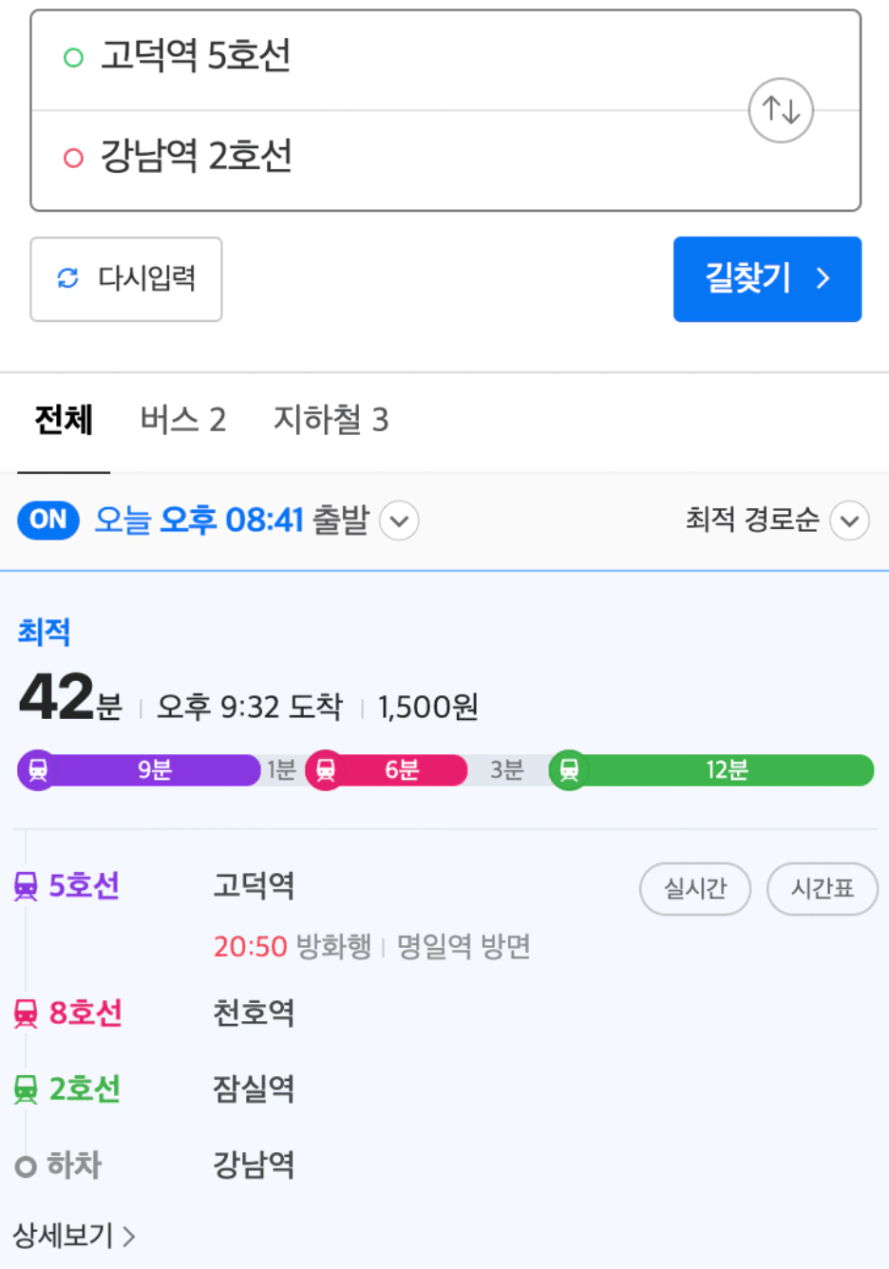Toggle the ON departure time switch

click(48, 520)
